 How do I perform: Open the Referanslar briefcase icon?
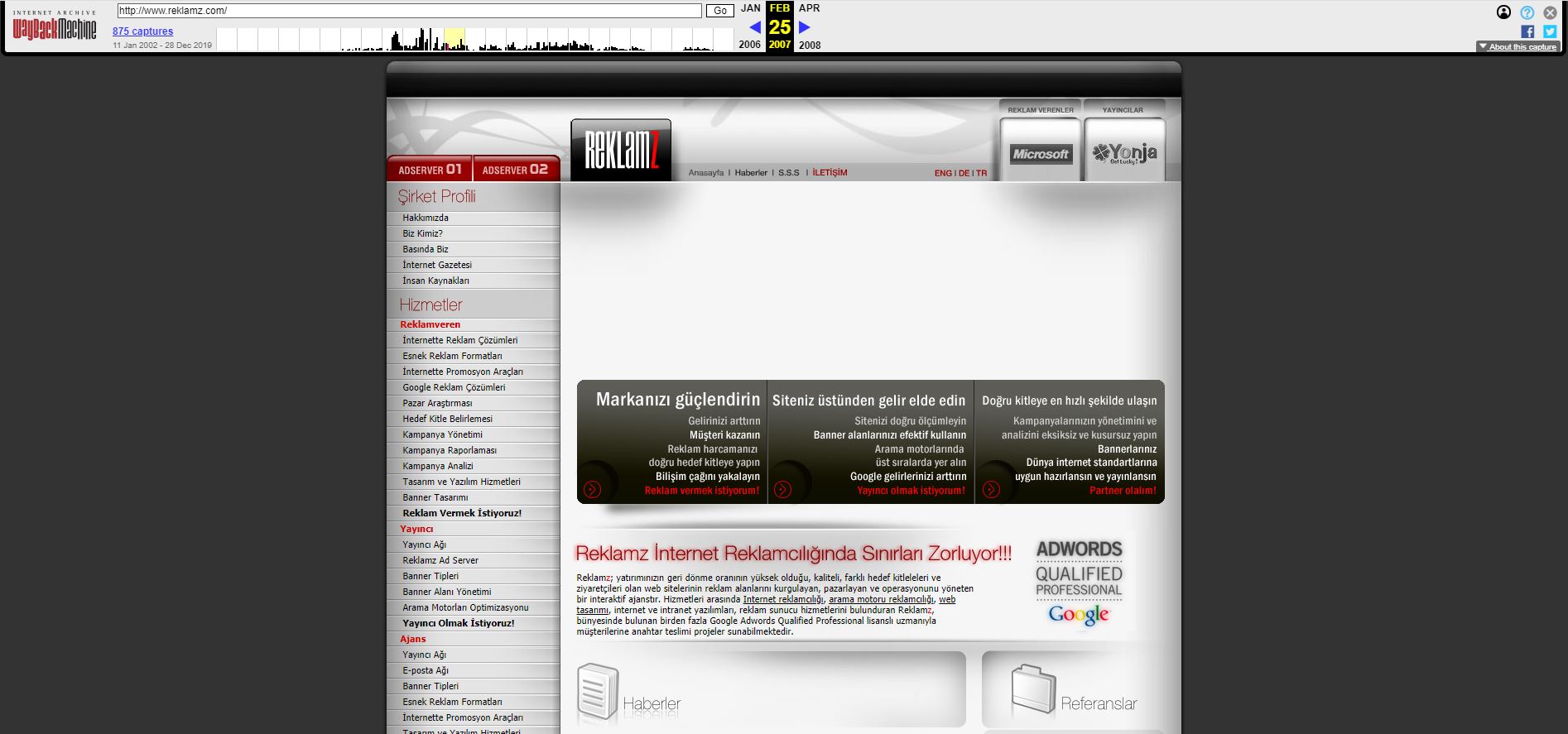pyautogui.click(x=1032, y=691)
